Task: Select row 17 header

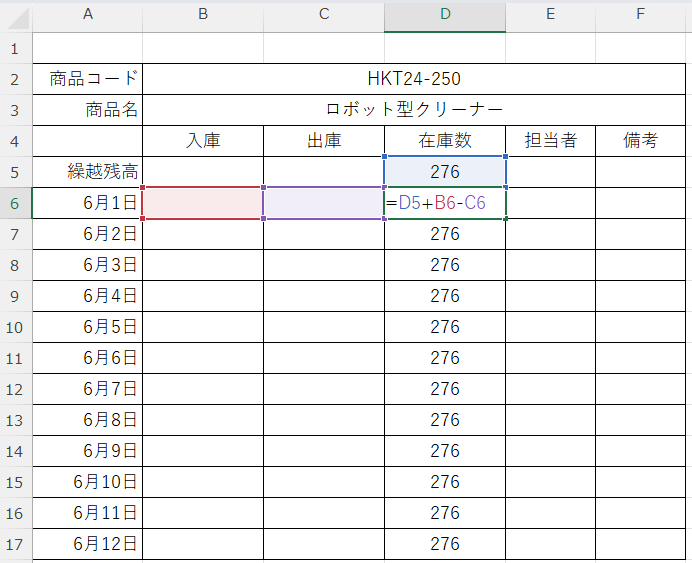Action: [x=15, y=544]
